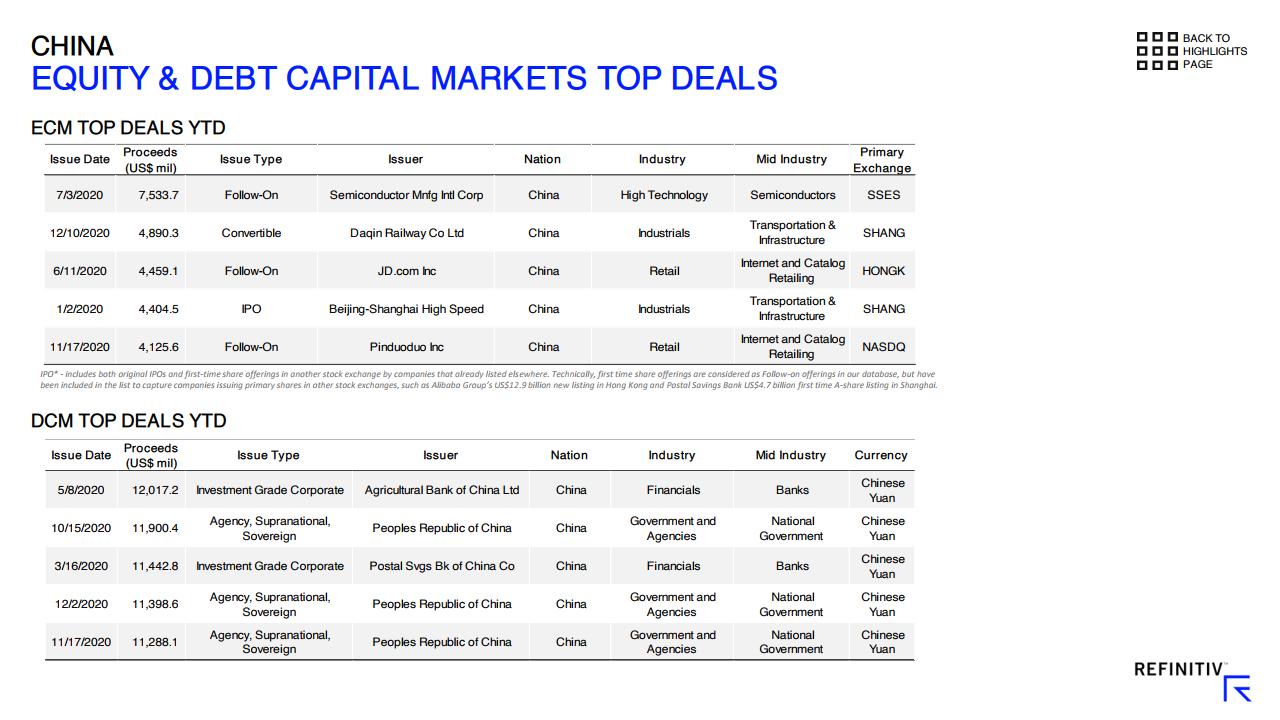
Task: Click the nine-square grid icon
Action: pyautogui.click(x=1157, y=52)
